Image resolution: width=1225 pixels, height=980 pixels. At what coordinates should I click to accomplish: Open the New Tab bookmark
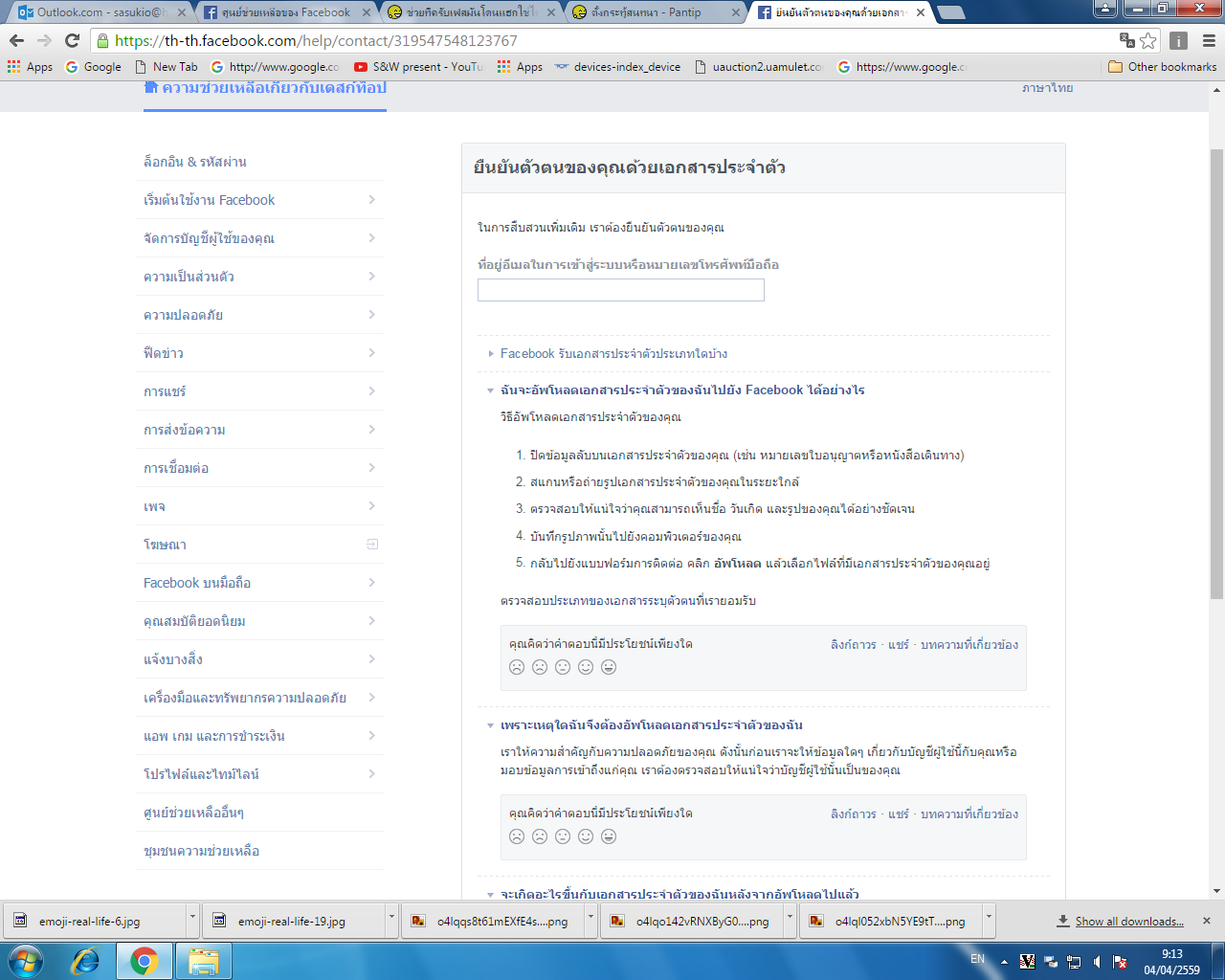[167, 67]
